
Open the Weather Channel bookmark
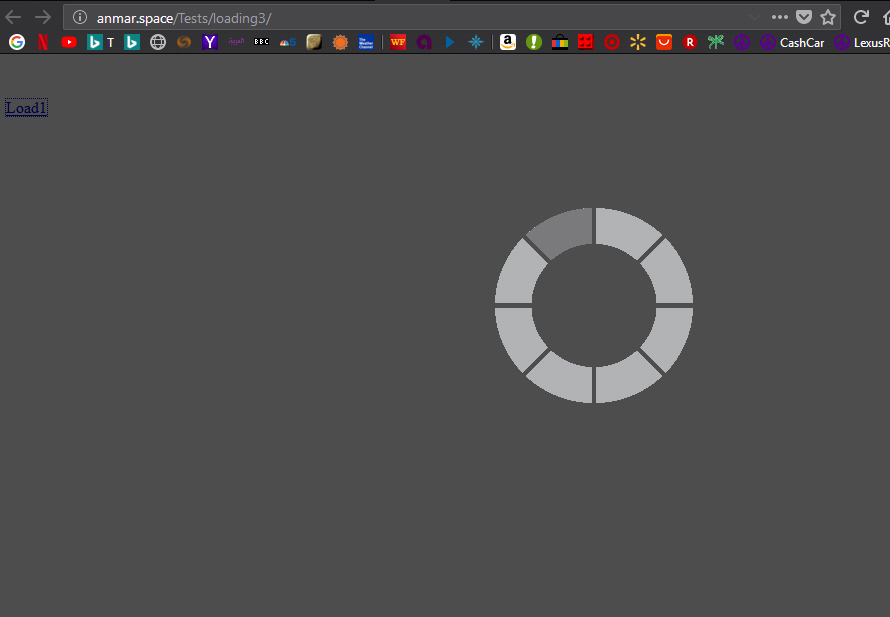pyautogui.click(x=366, y=42)
